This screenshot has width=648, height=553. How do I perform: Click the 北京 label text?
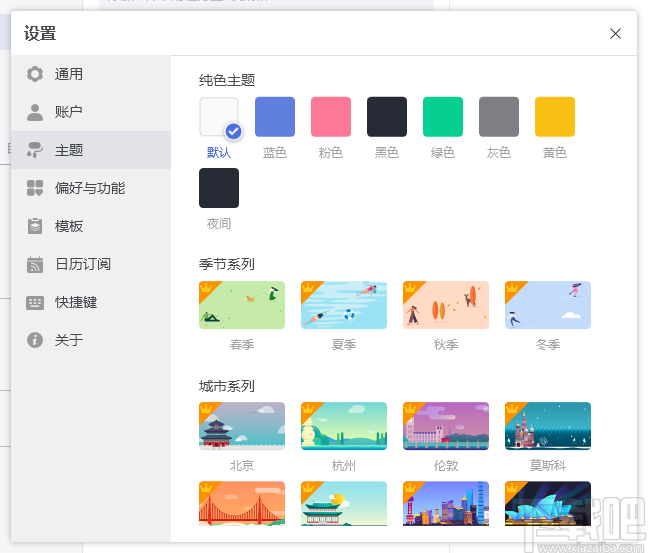pos(242,466)
